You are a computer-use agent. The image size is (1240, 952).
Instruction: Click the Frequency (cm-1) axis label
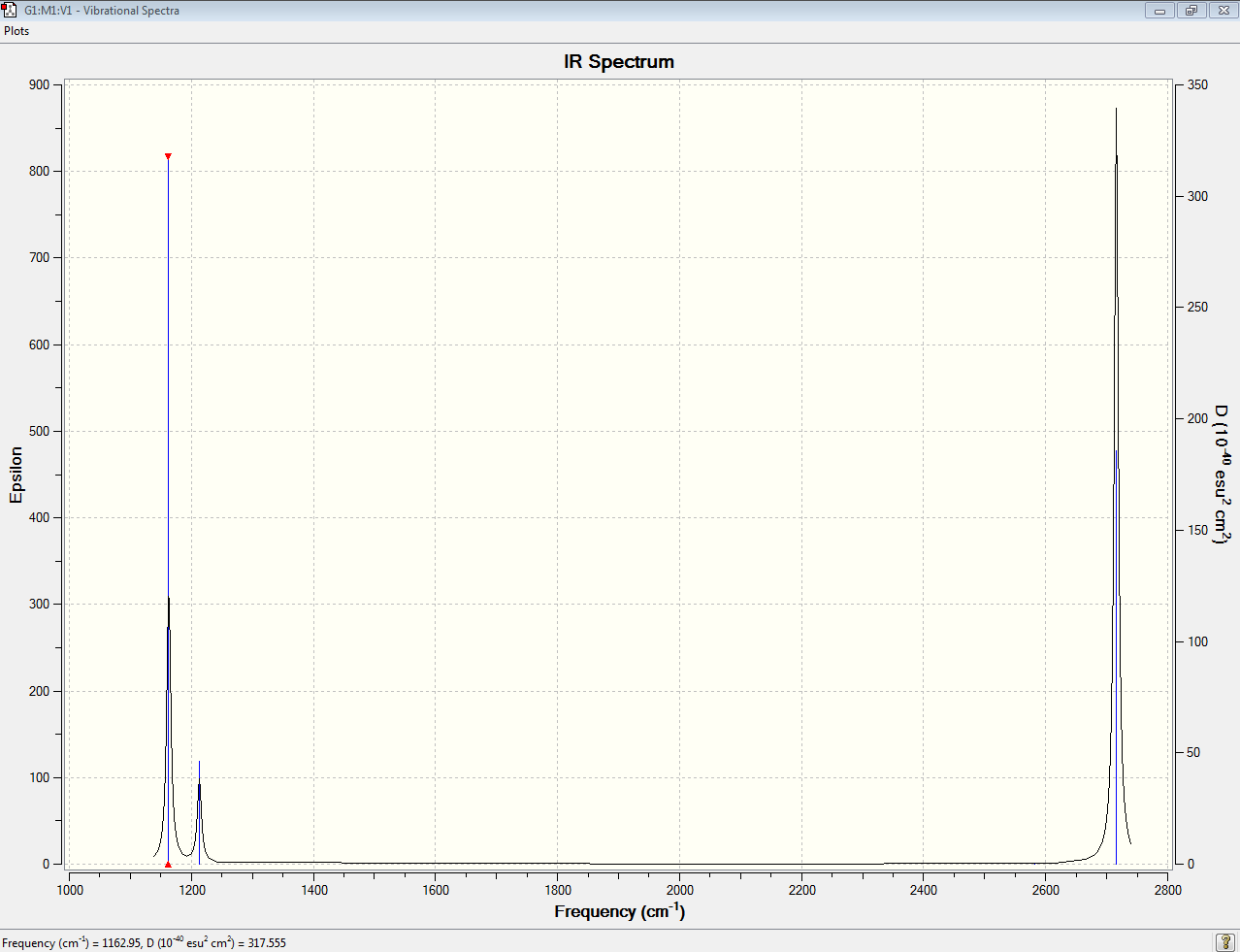point(619,911)
